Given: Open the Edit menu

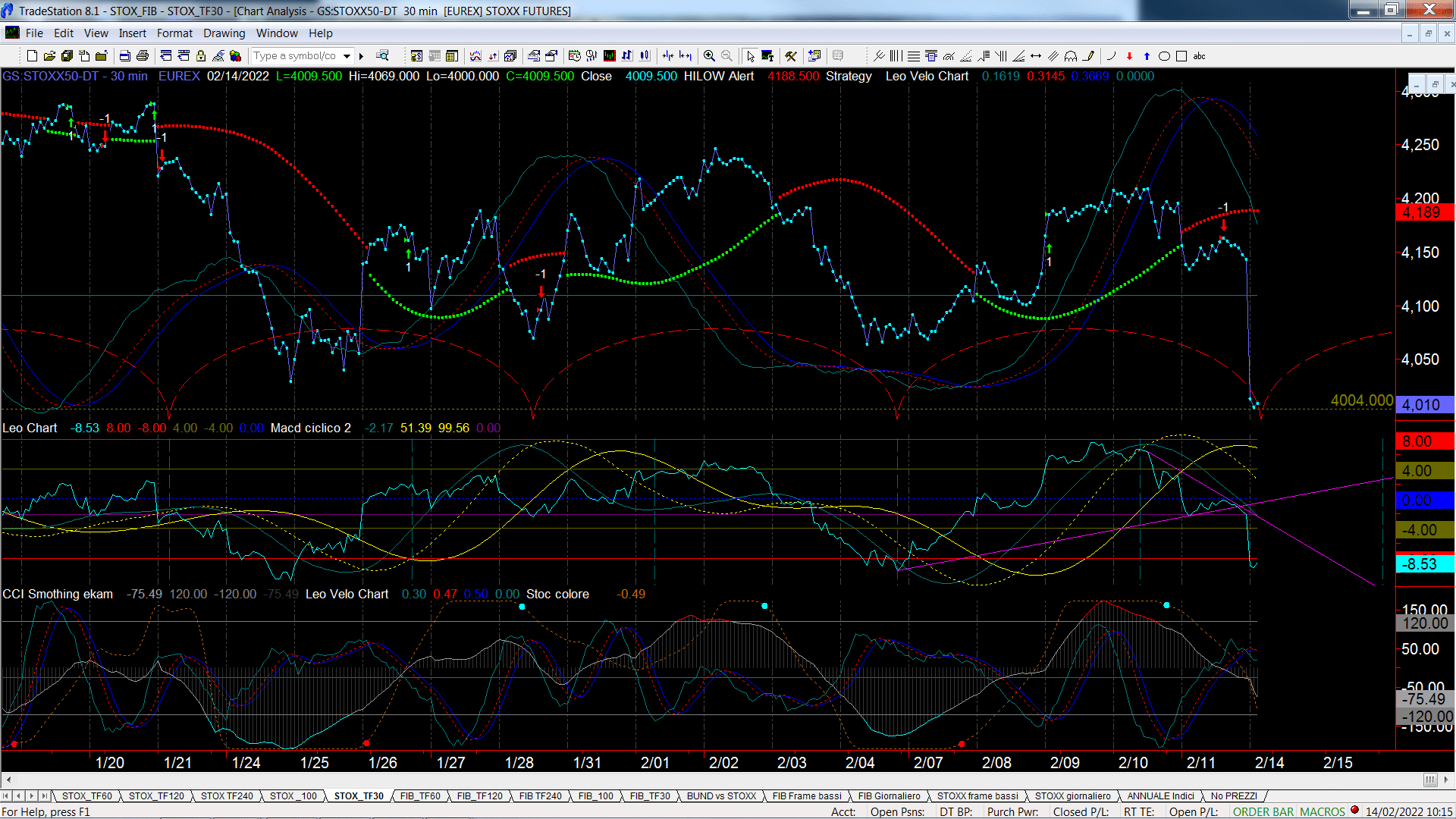Looking at the screenshot, I should coord(64,33).
